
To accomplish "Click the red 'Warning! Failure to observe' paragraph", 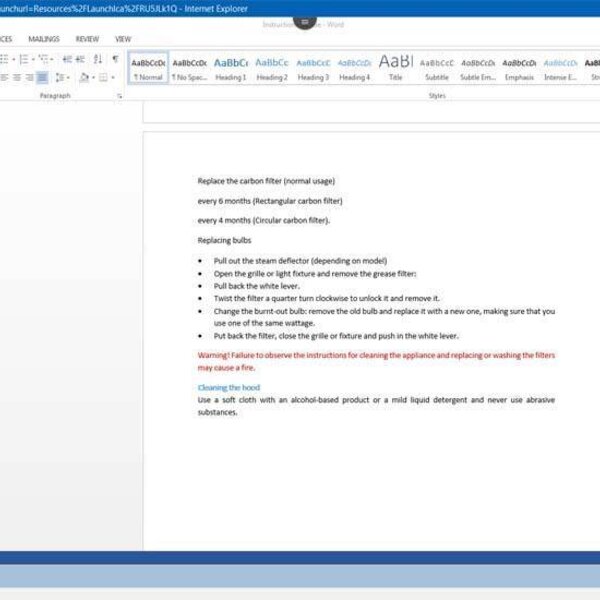I will (376, 361).
